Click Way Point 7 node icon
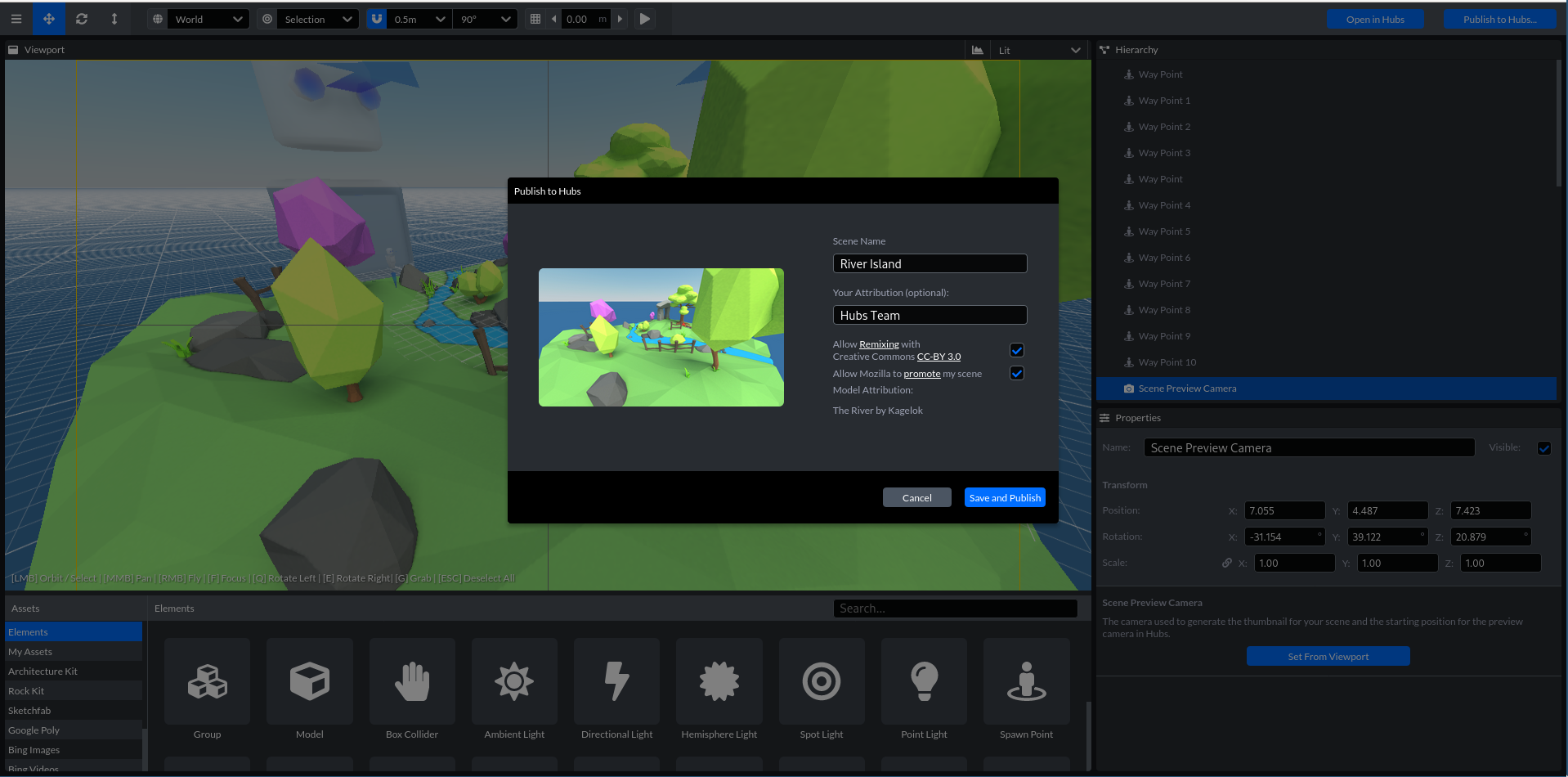 pos(1129,284)
